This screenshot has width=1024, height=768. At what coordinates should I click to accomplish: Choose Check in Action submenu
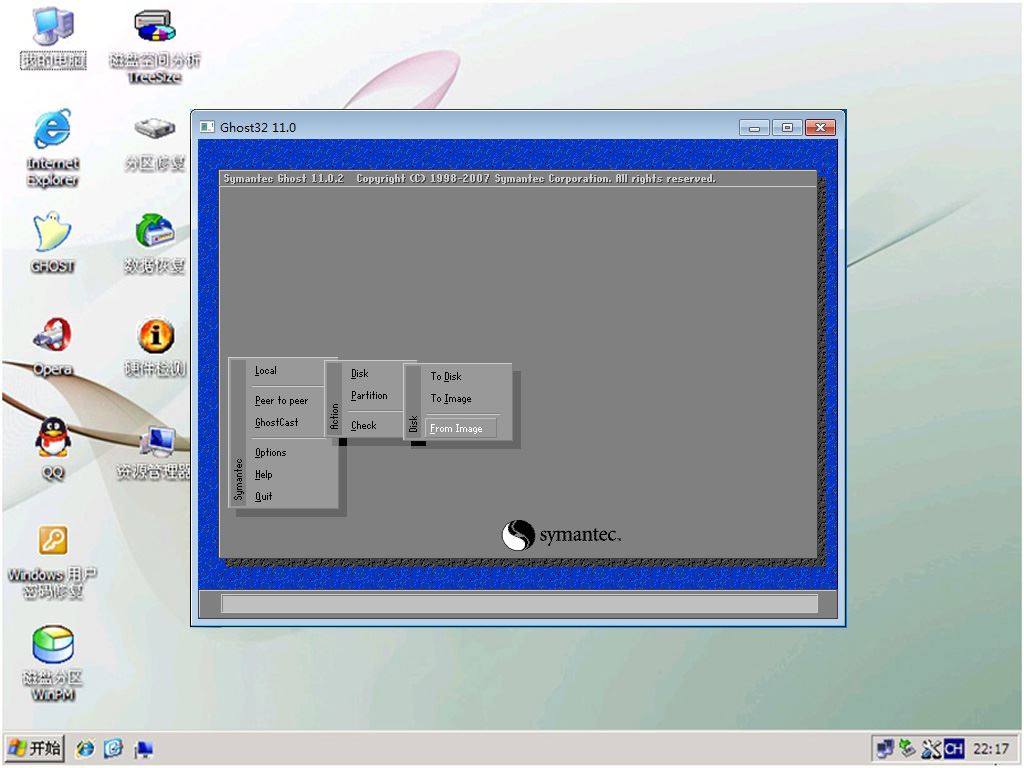(364, 425)
